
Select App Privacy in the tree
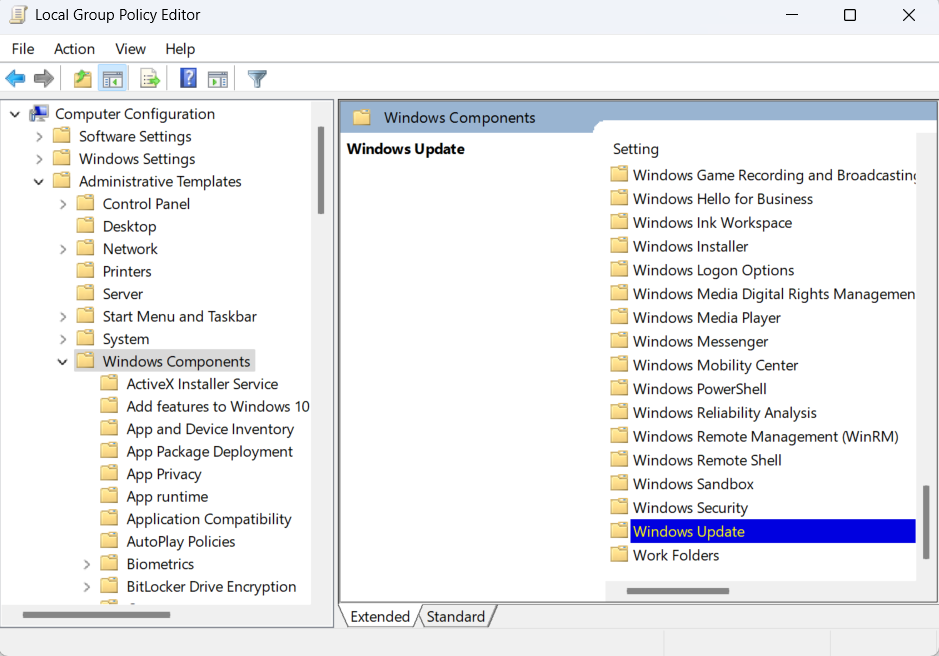164,474
